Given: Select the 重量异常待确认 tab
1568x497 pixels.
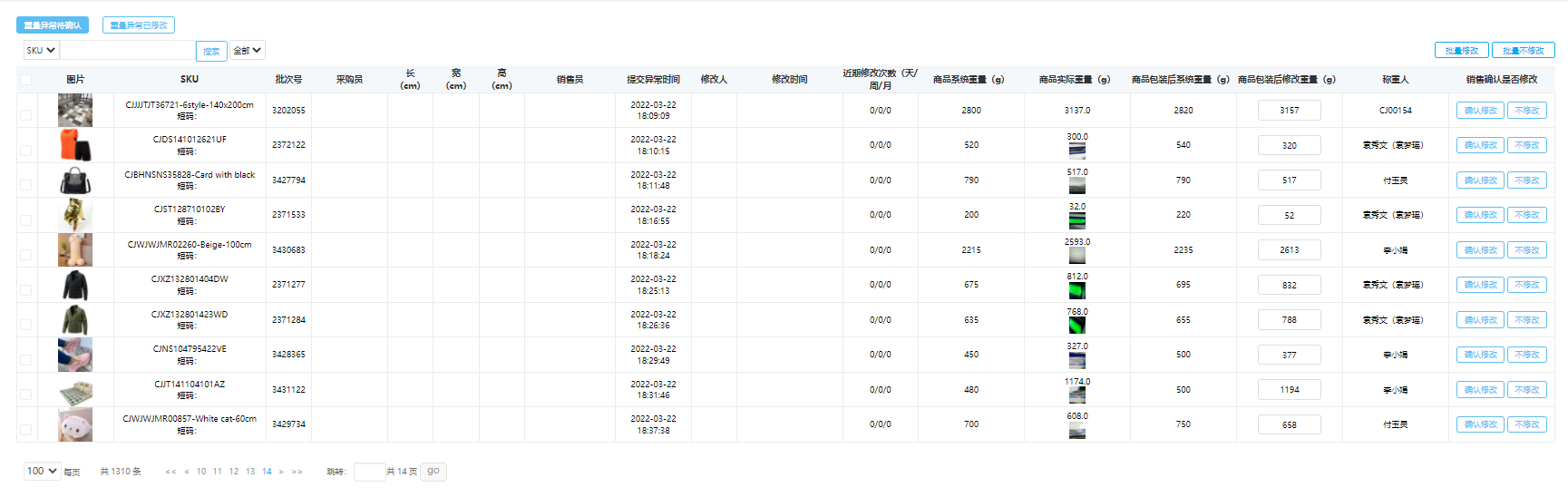Looking at the screenshot, I should click(x=53, y=25).
